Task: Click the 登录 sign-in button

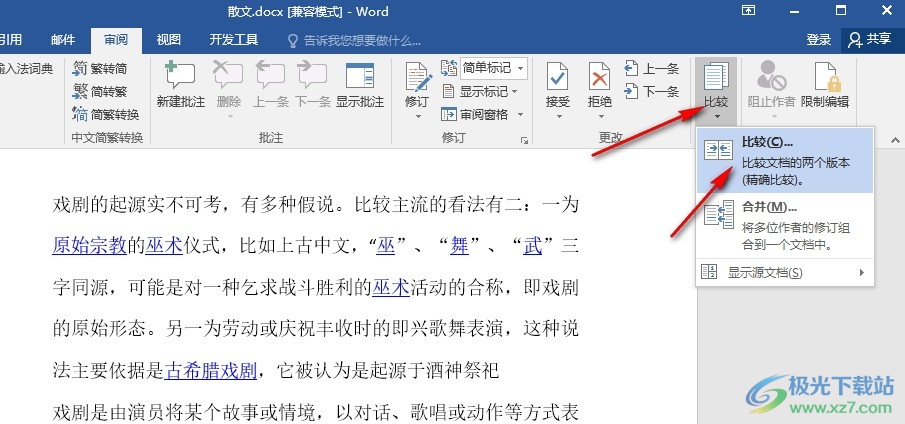Action: 819,40
